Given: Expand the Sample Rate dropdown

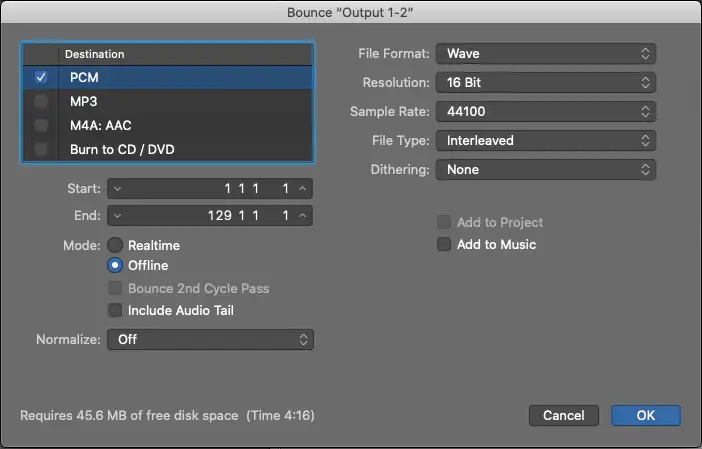Looking at the screenshot, I should (x=545, y=111).
